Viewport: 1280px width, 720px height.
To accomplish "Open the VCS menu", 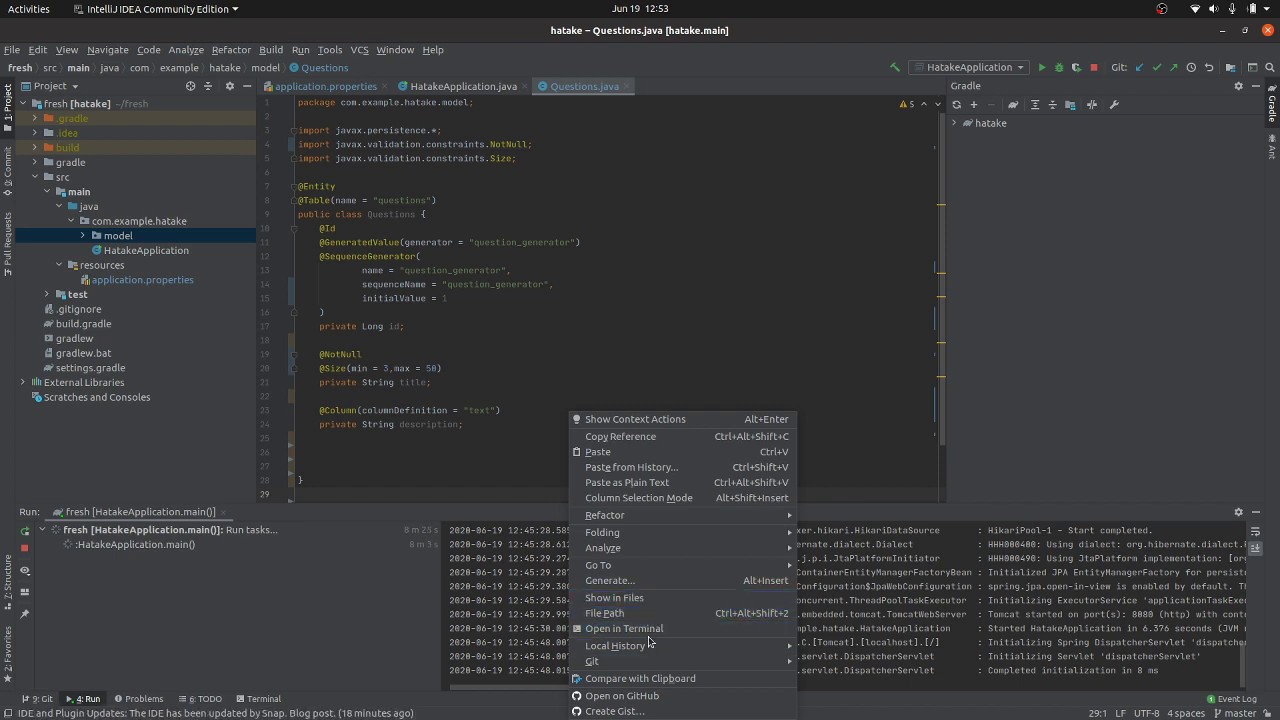I will (359, 49).
